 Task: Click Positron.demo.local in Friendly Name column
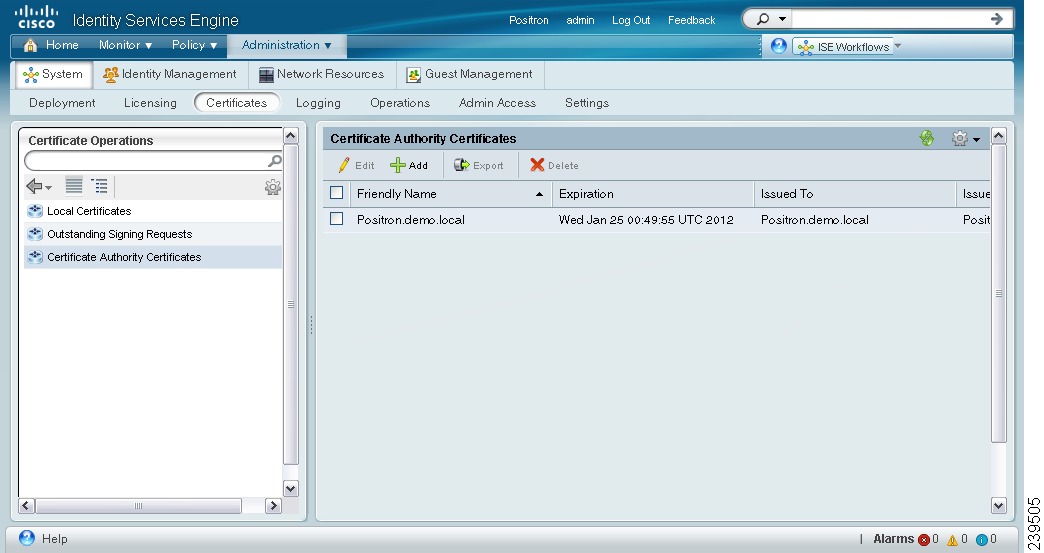click(x=410, y=220)
